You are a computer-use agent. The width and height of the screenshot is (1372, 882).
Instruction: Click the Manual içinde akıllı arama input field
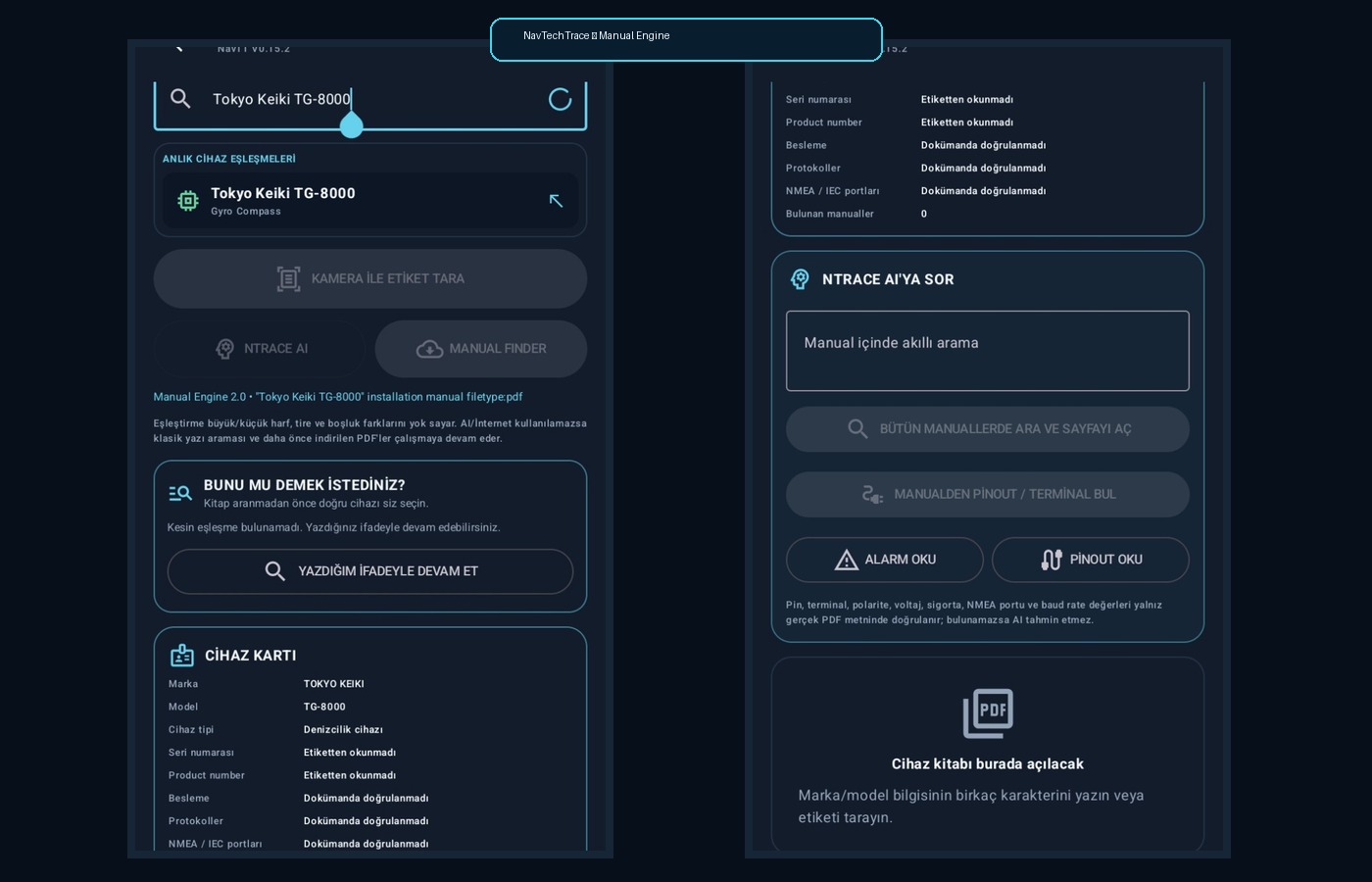coord(988,351)
